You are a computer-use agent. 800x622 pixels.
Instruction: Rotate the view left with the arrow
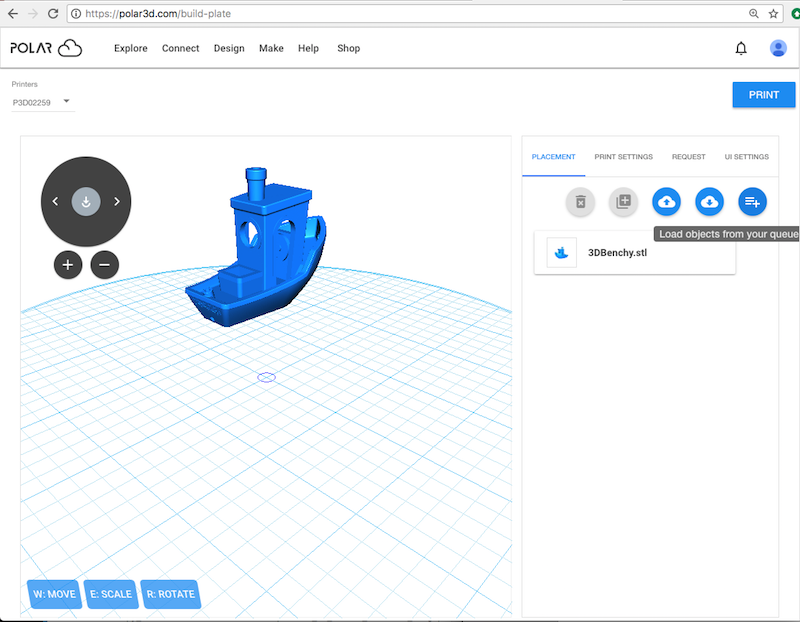(55, 202)
